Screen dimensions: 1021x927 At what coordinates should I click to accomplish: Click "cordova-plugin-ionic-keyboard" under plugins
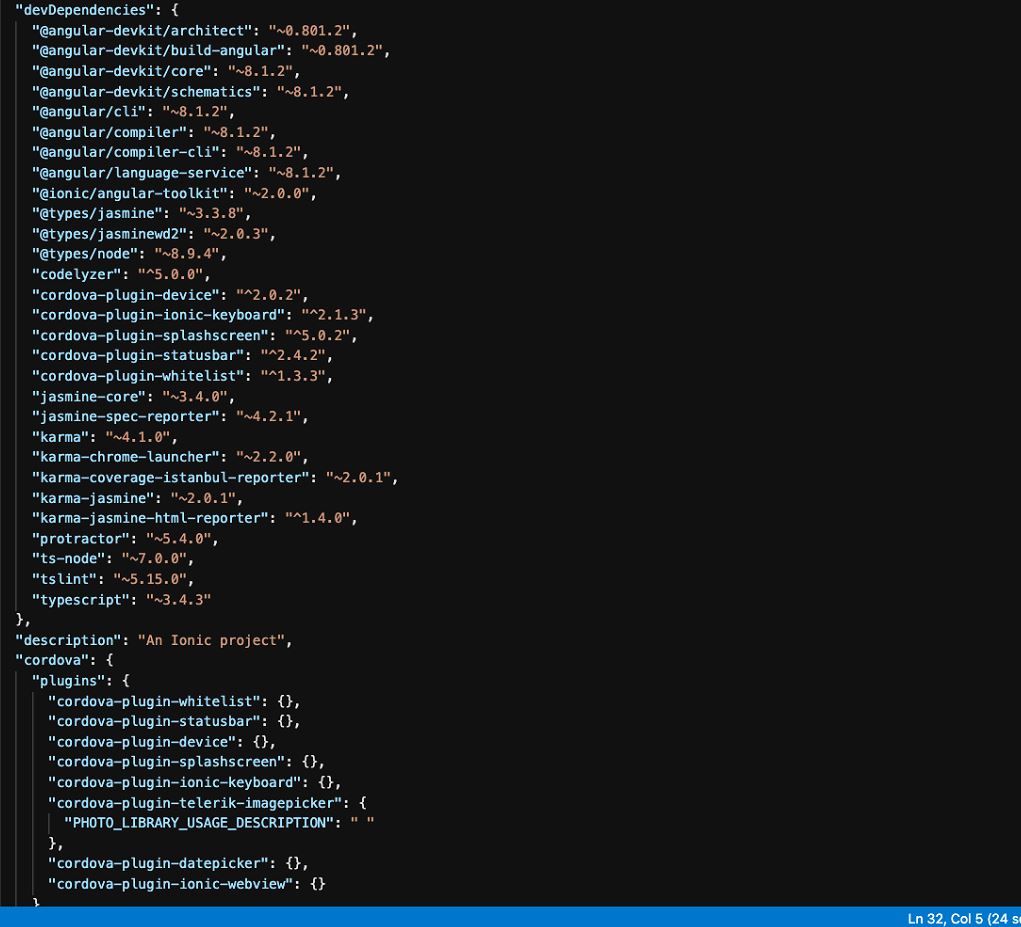pyautogui.click(x=175, y=782)
